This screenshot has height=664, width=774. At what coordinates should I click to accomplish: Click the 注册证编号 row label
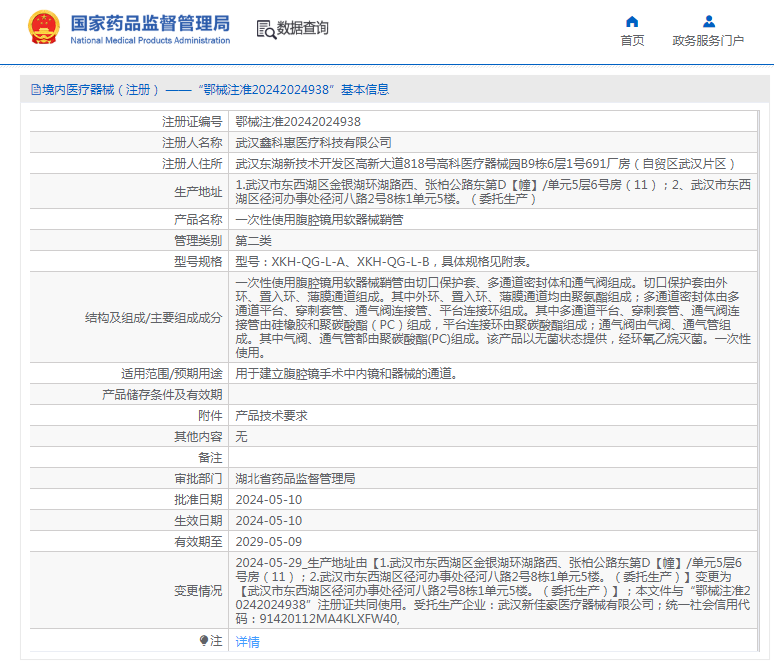(192, 121)
